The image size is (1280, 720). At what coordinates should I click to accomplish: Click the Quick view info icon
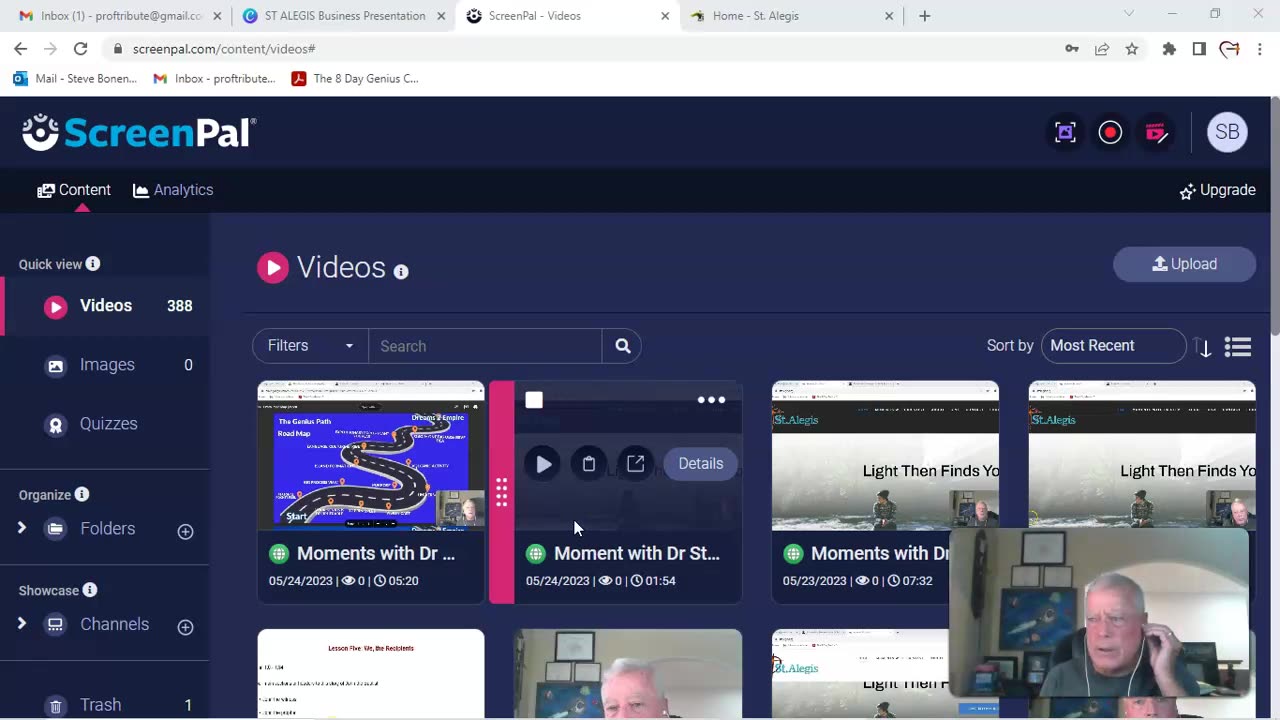pyautogui.click(x=93, y=264)
